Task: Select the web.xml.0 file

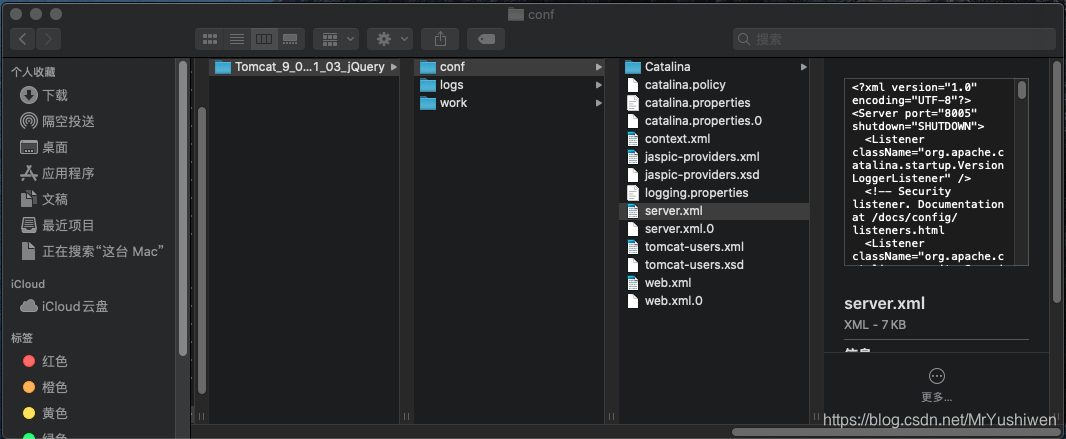Action: pos(714,301)
